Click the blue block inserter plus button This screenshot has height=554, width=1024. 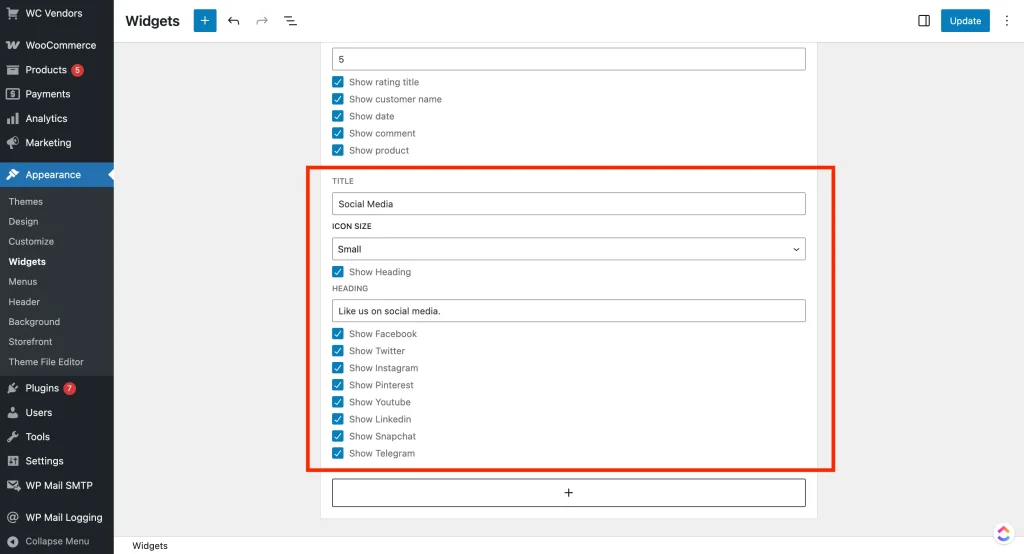[x=205, y=21]
